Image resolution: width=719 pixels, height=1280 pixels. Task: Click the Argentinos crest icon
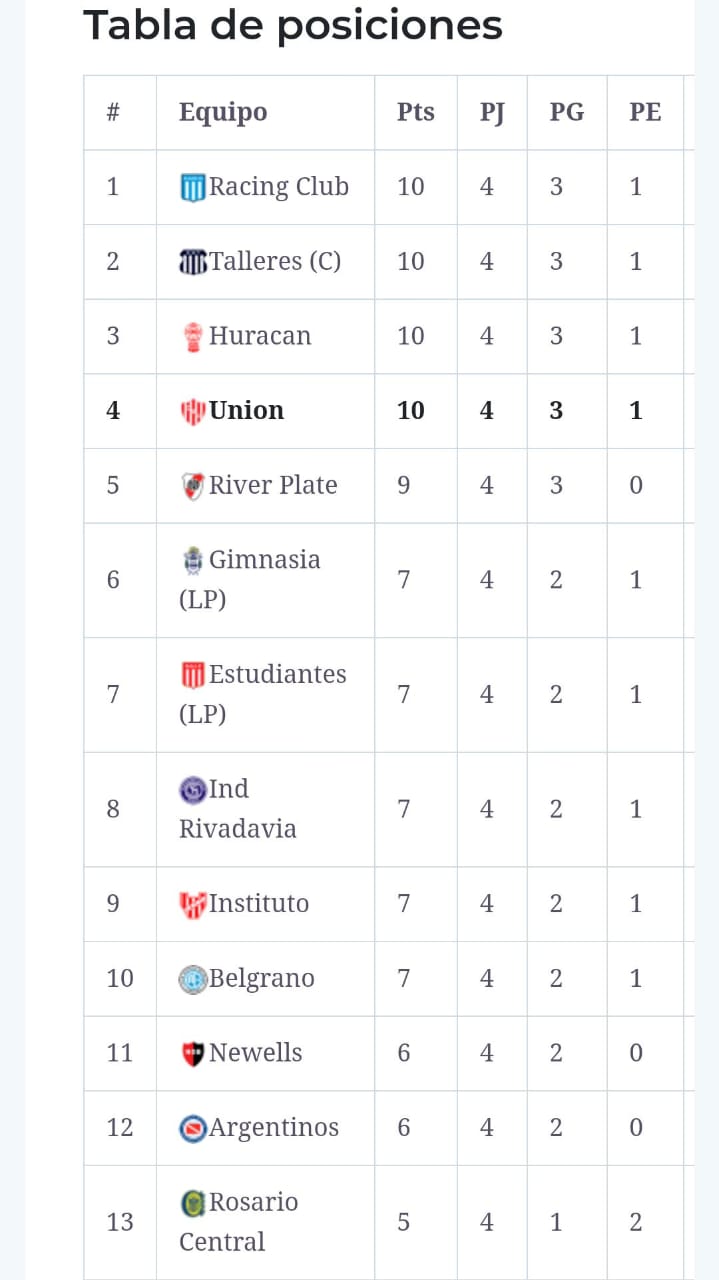coord(193,1128)
